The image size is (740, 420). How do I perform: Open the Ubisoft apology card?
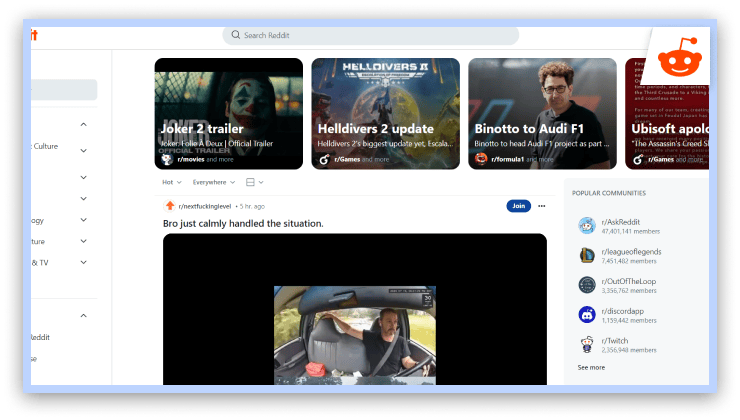coord(667,114)
